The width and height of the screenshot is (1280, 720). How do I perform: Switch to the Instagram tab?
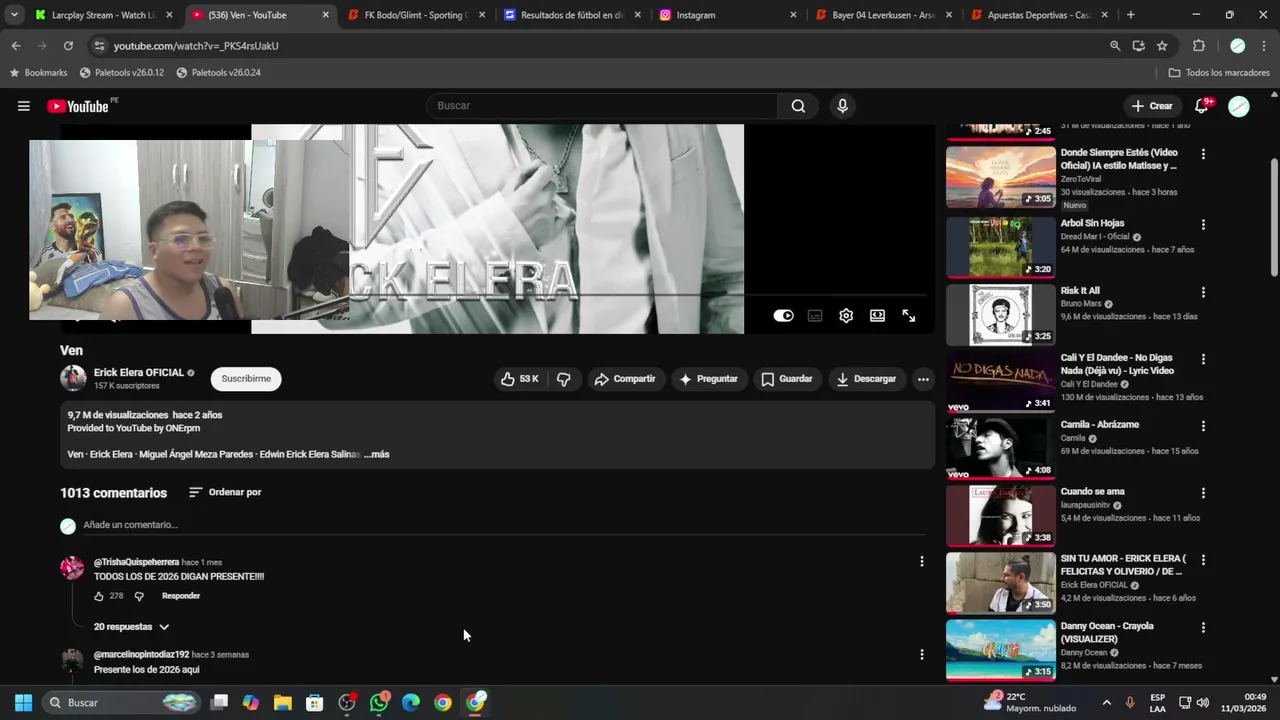pyautogui.click(x=729, y=15)
